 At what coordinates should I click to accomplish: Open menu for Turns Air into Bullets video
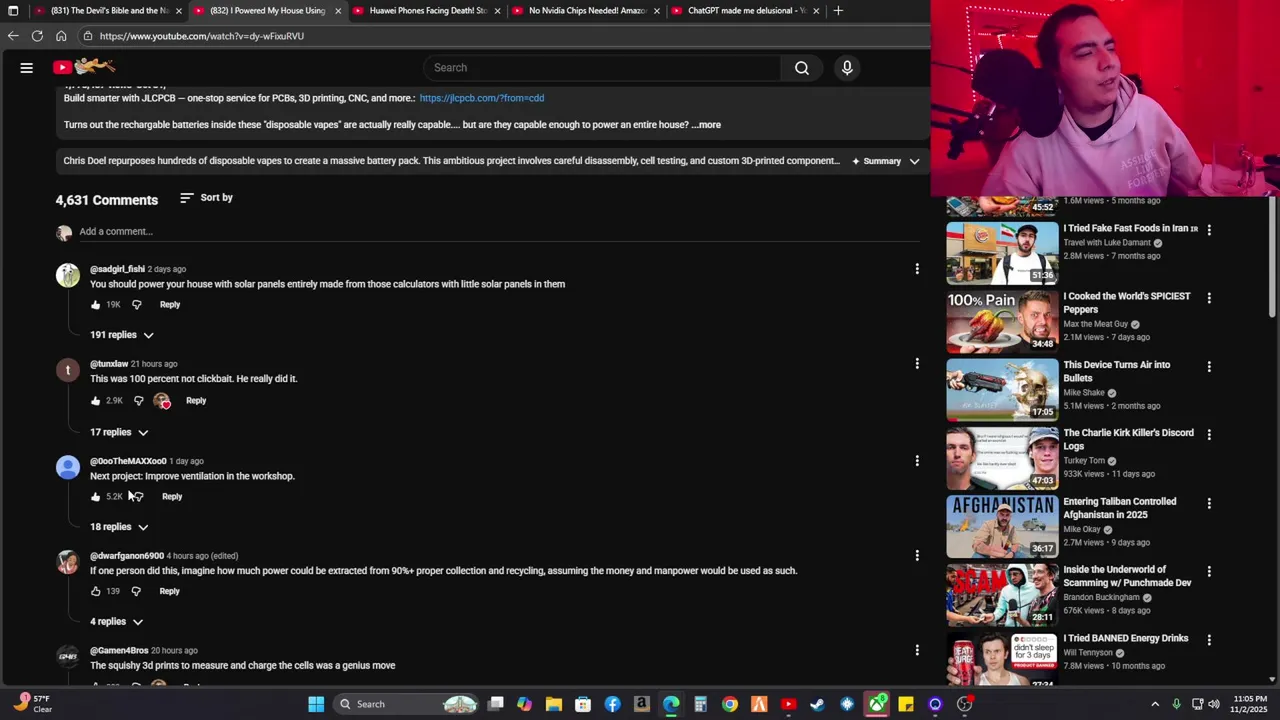pyautogui.click(x=1209, y=367)
